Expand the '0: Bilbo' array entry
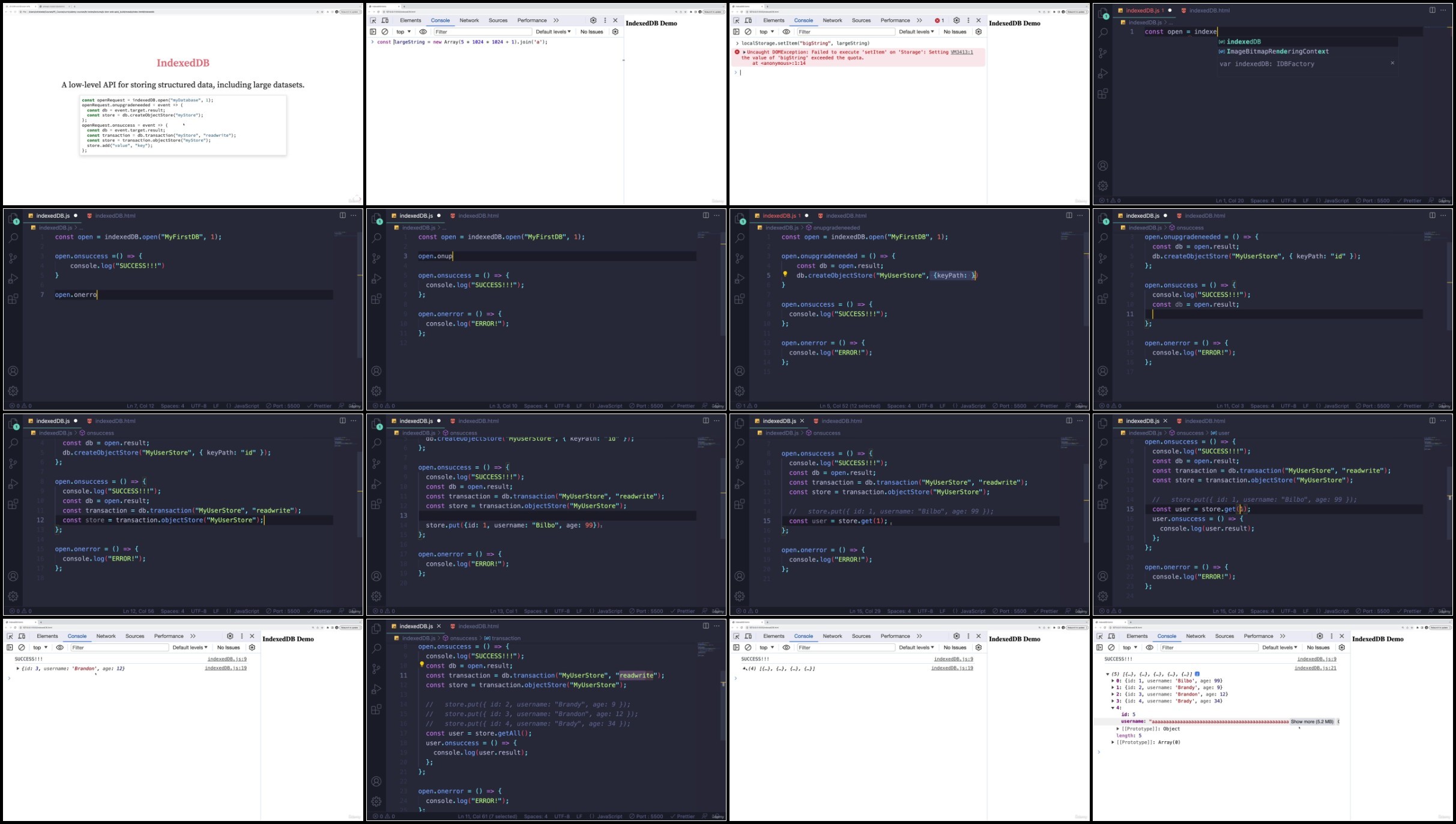This screenshot has width=1456, height=824. (x=1113, y=681)
